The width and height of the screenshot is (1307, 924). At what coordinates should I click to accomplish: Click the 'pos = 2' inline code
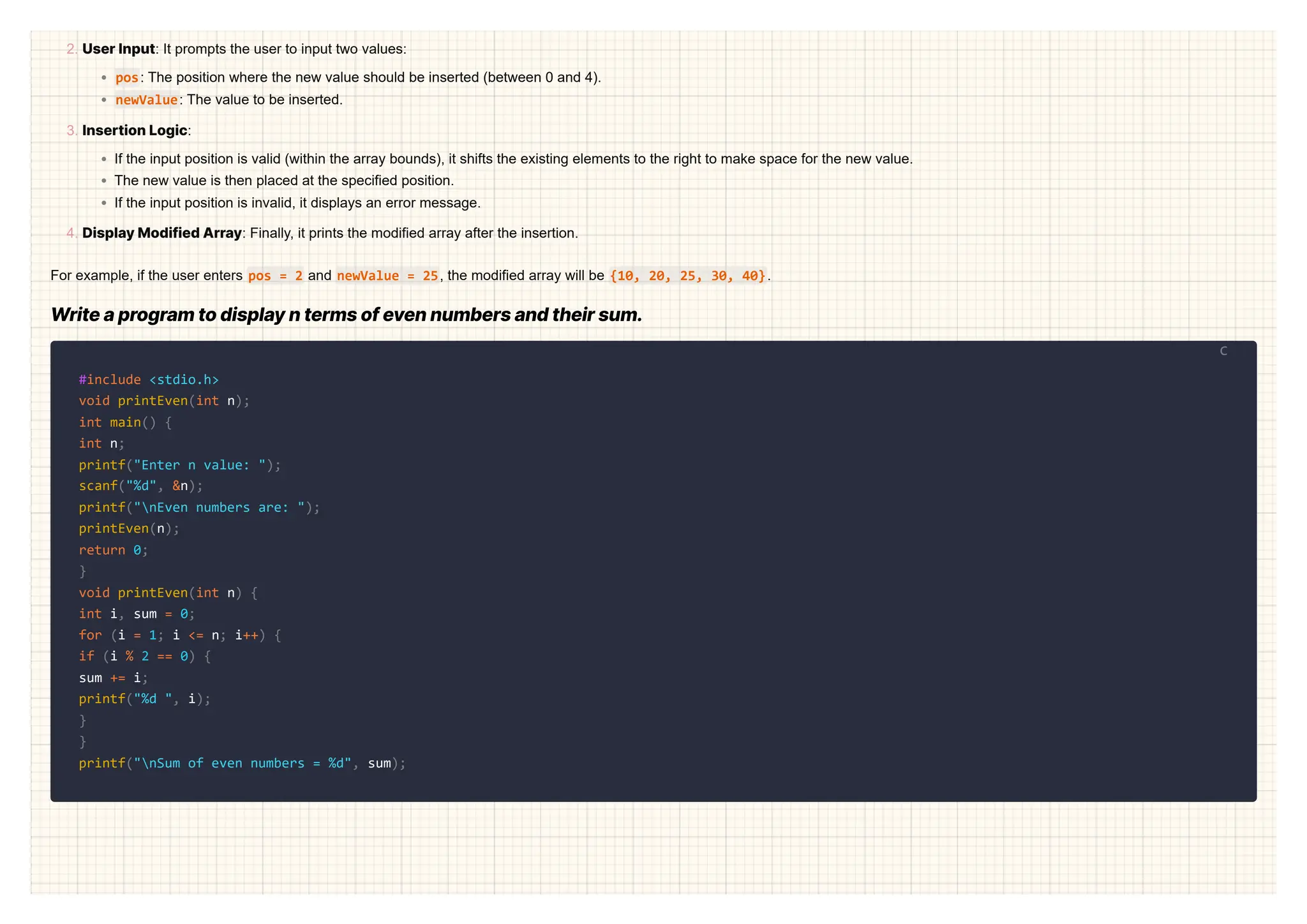275,276
